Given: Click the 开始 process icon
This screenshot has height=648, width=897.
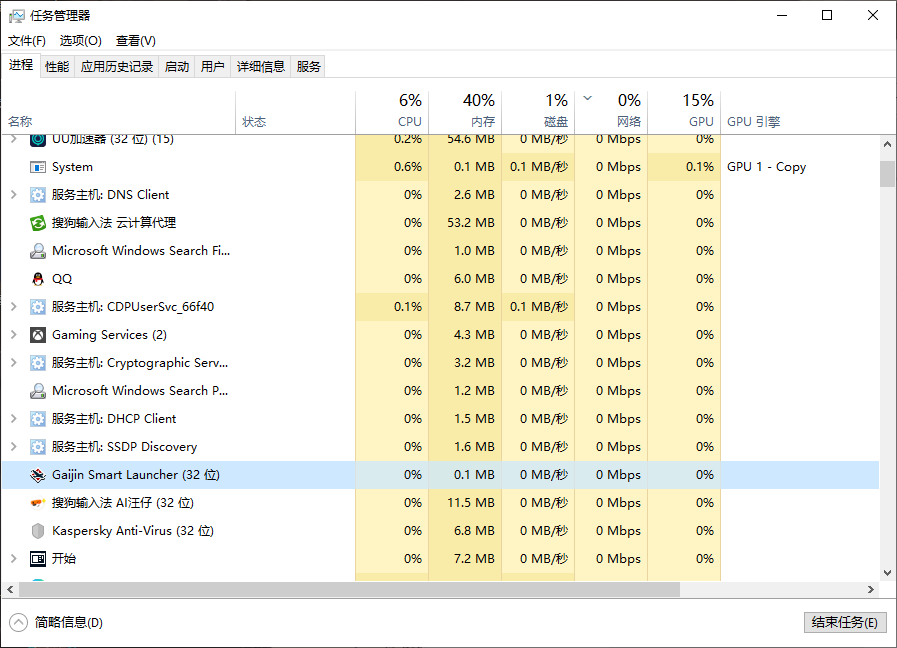Looking at the screenshot, I should click(38, 559).
